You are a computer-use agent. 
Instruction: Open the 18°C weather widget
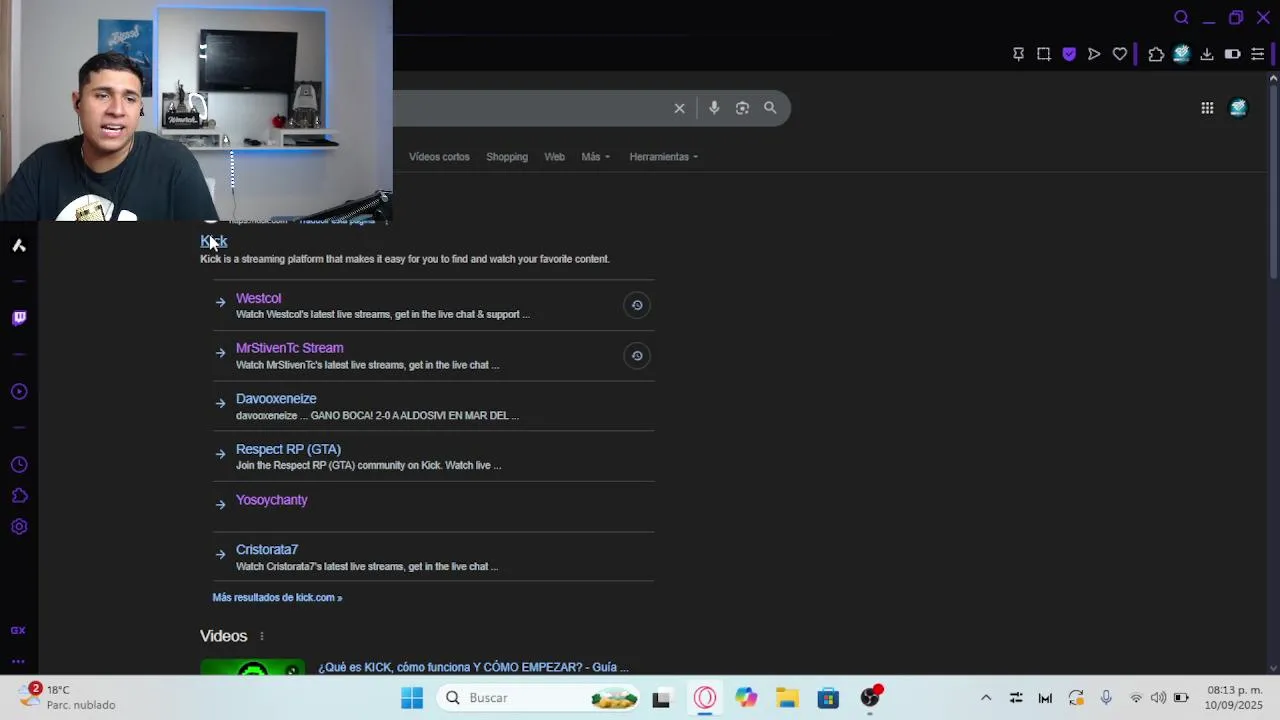pos(68,697)
